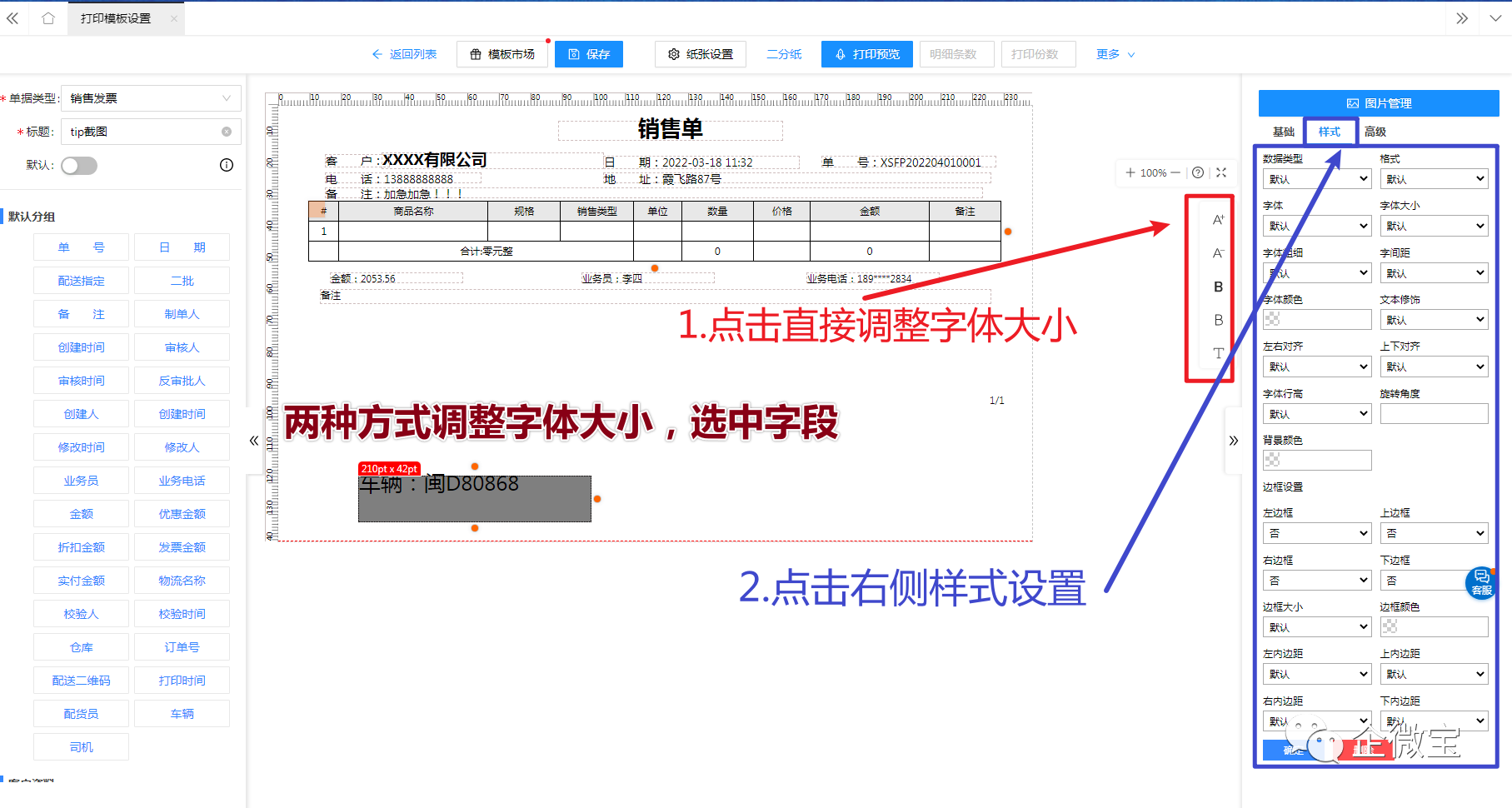This screenshot has width=1512, height=808.
Task: Click the fullscreen expand icon above canvas
Action: click(1220, 172)
